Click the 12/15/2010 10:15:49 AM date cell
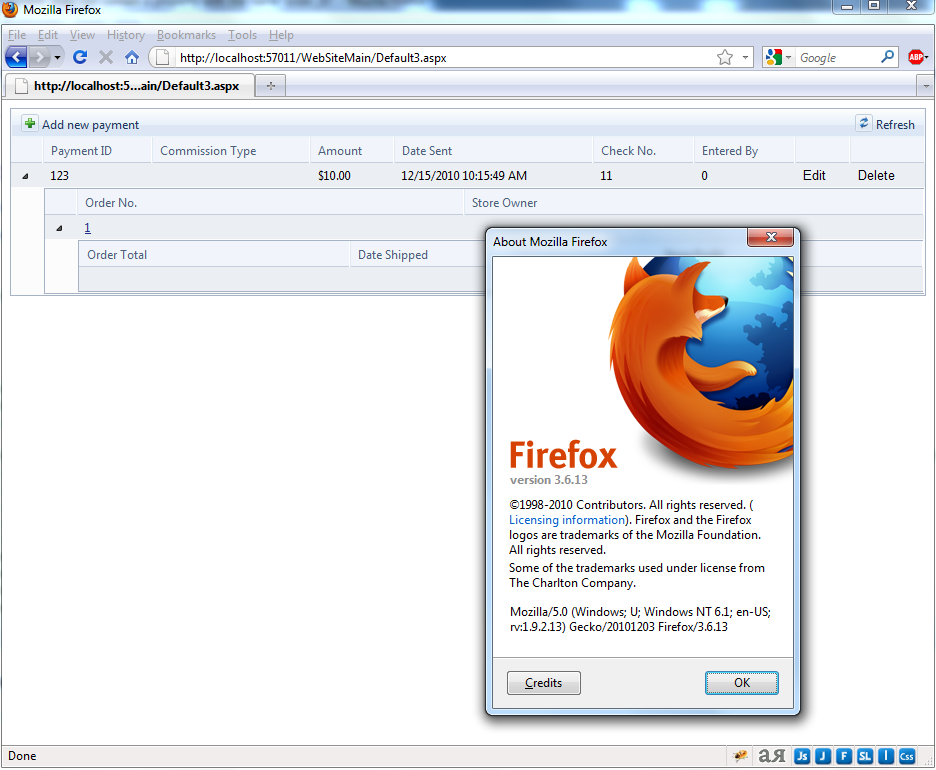This screenshot has width=936, height=770. coord(464,176)
